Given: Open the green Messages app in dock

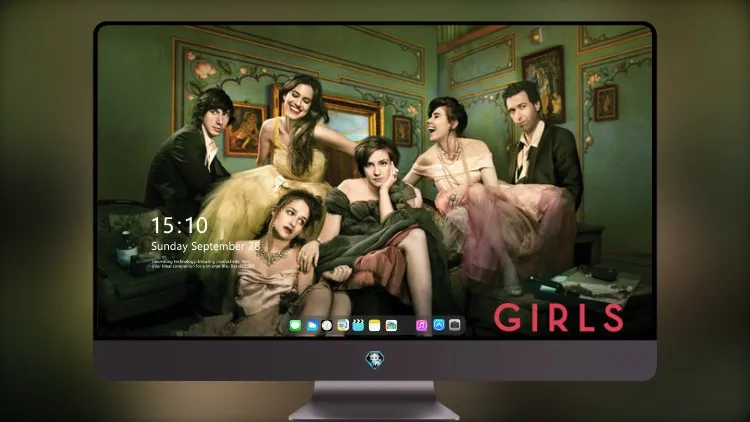Looking at the screenshot, I should 295,326.
